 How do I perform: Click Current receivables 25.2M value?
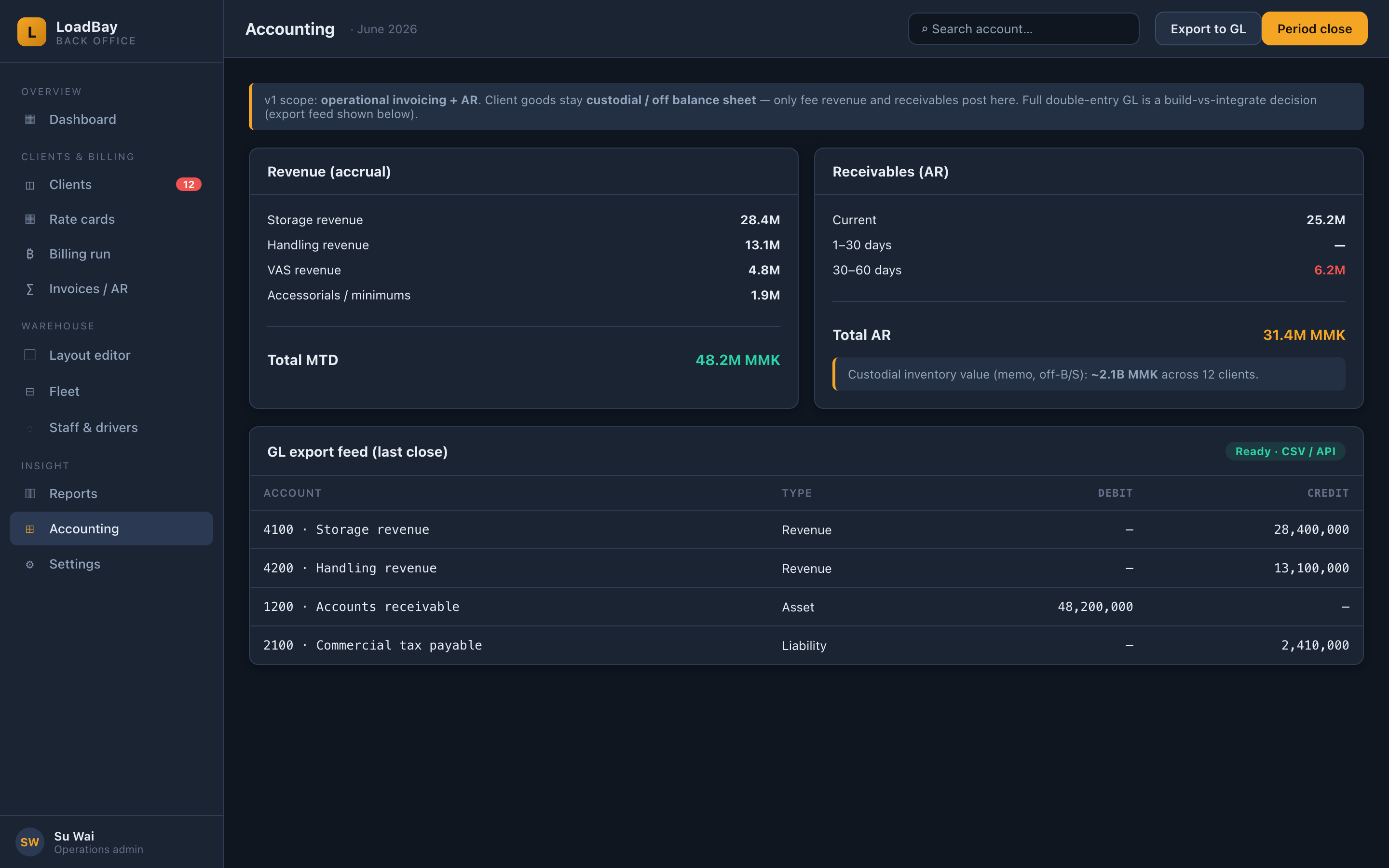[x=1325, y=220]
